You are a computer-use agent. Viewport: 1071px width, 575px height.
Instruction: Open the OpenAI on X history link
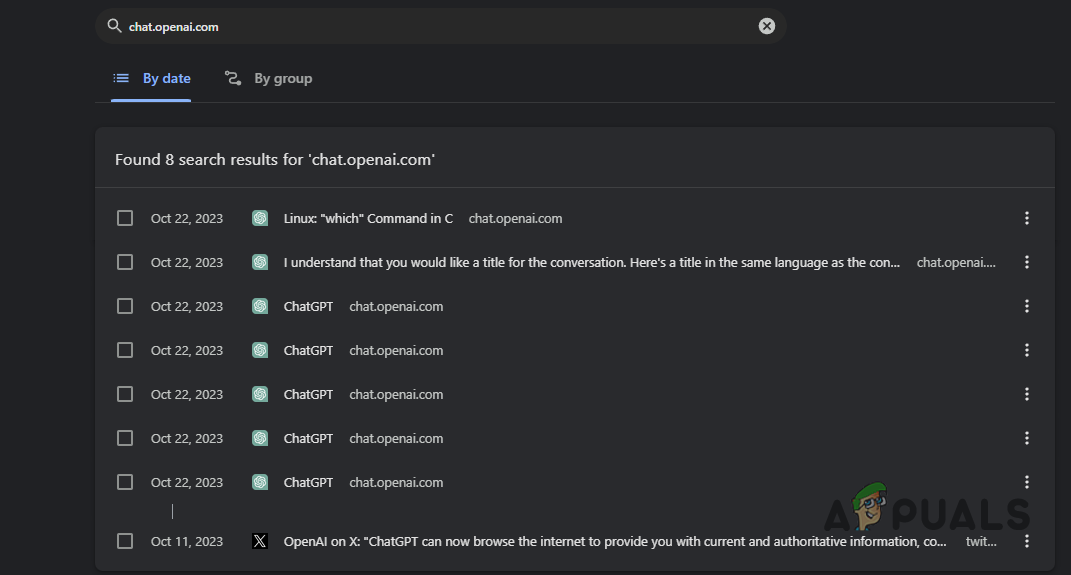615,542
